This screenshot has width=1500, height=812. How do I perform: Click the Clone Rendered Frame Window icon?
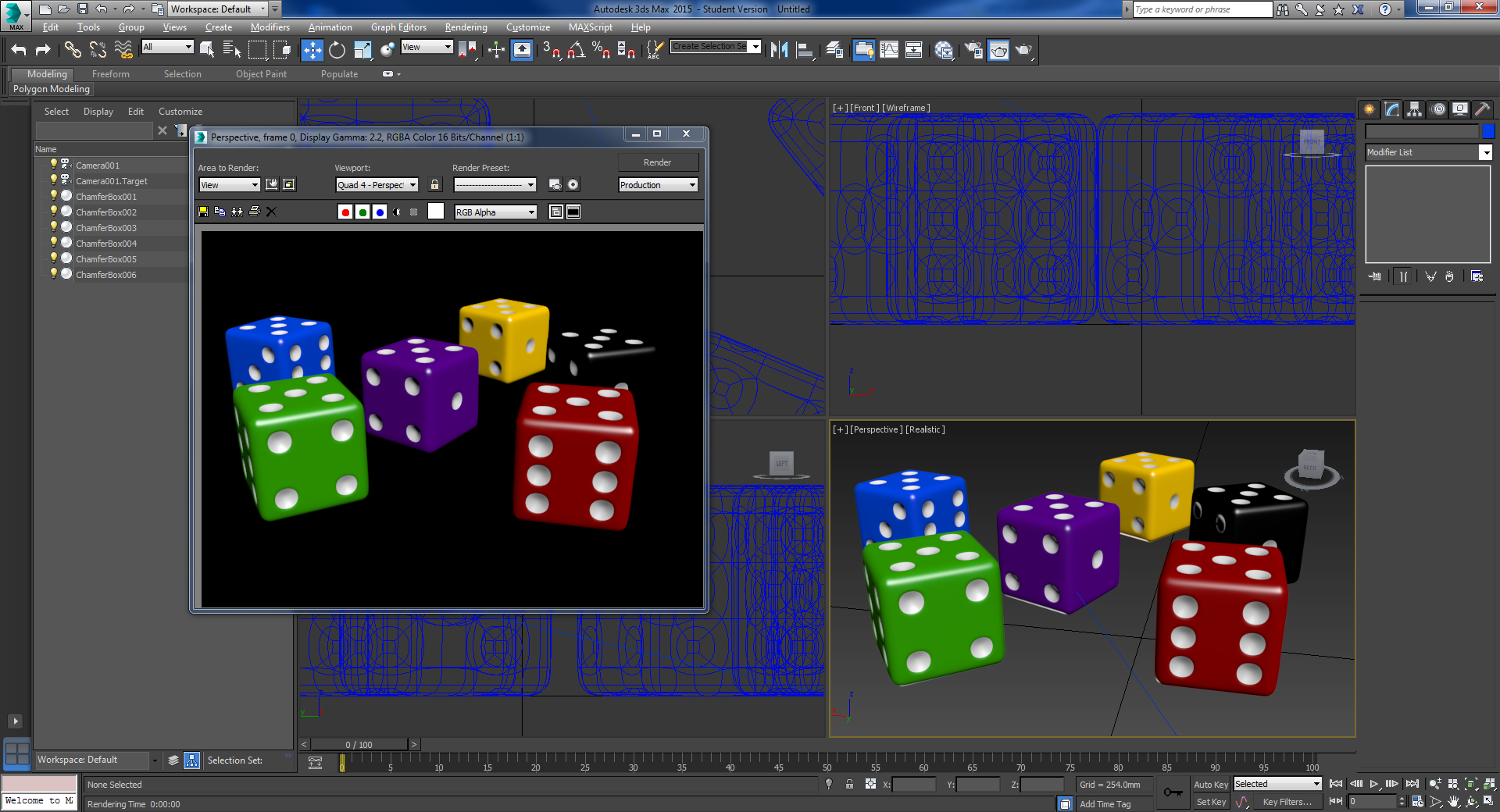(x=237, y=212)
